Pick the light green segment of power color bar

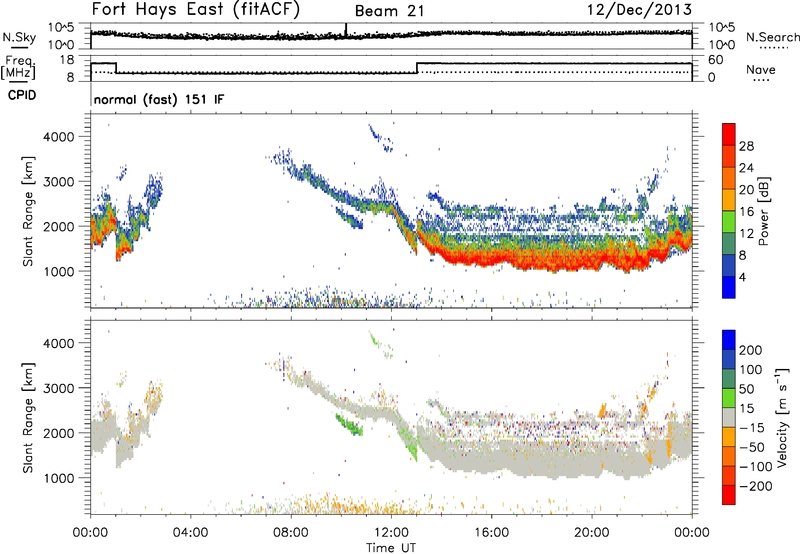[729, 222]
